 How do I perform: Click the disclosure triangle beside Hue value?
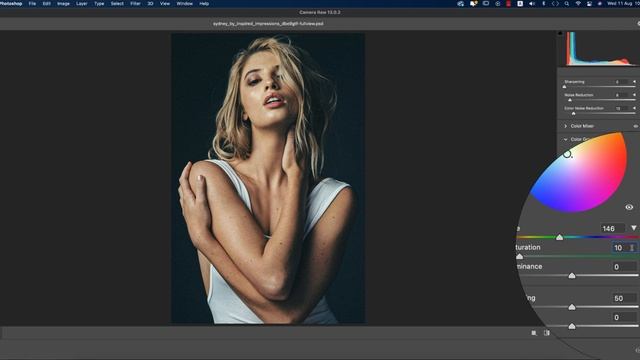[x=633, y=228]
